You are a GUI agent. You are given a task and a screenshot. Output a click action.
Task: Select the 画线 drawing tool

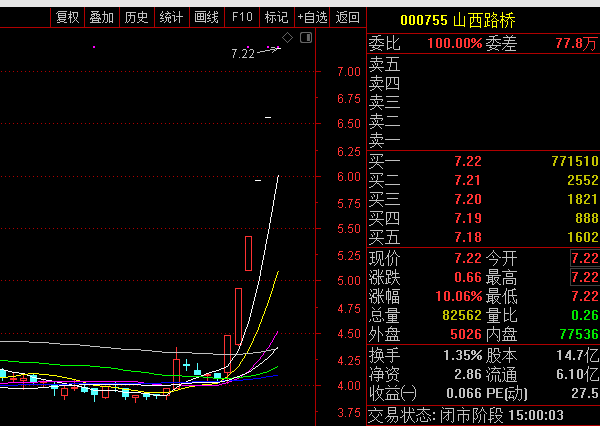206,17
